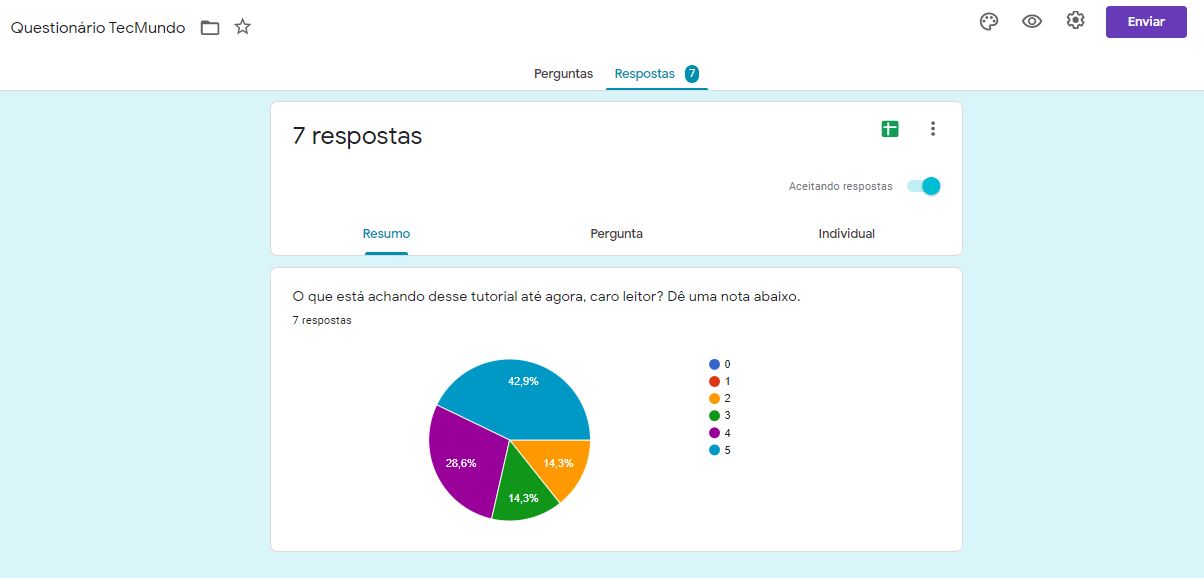Toggle the Aceitando respostas switch
The image size is (1204, 578).
click(924, 186)
